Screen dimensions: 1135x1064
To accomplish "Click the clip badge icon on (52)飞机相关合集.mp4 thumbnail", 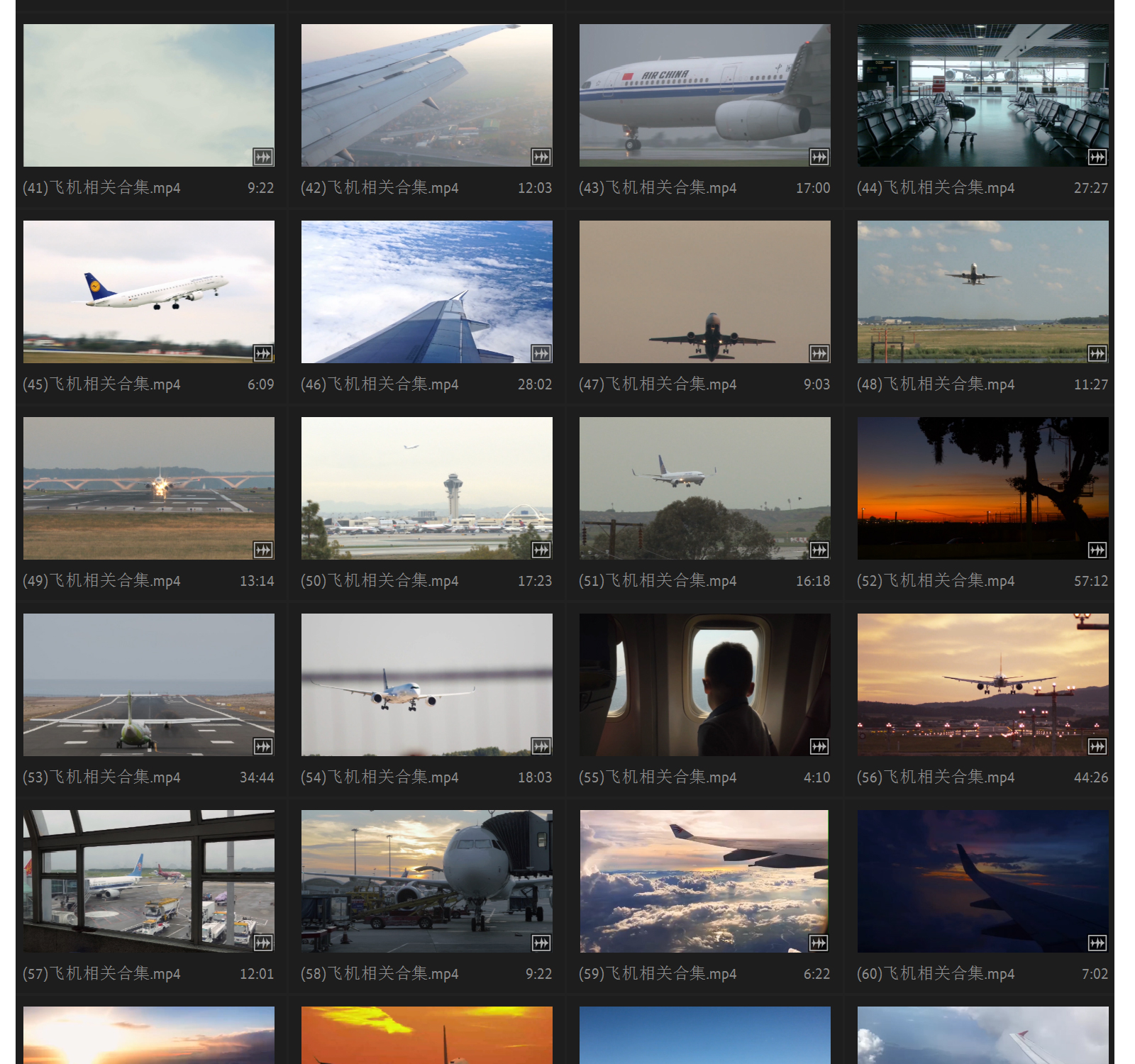I will pyautogui.click(x=1097, y=550).
